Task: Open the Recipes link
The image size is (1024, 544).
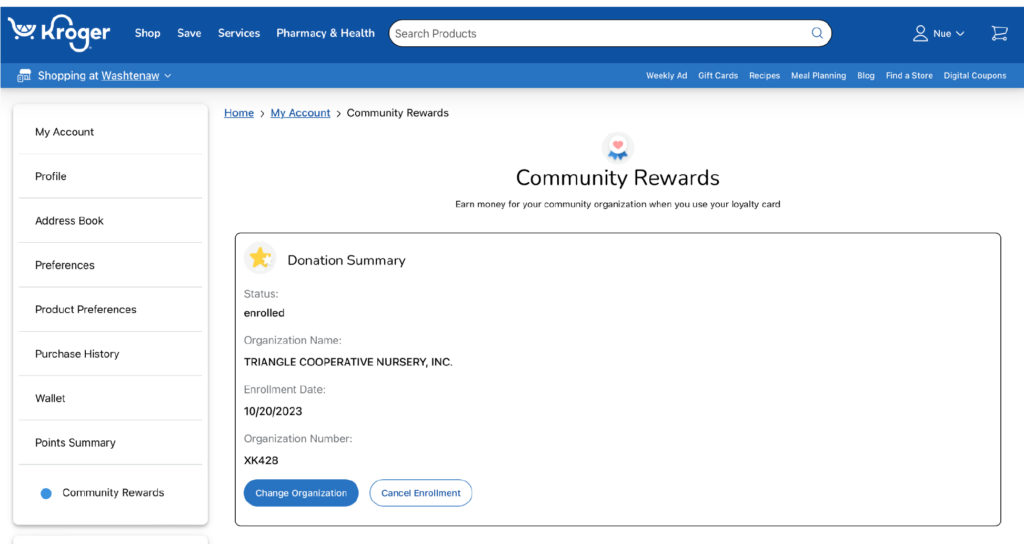Action: click(764, 76)
